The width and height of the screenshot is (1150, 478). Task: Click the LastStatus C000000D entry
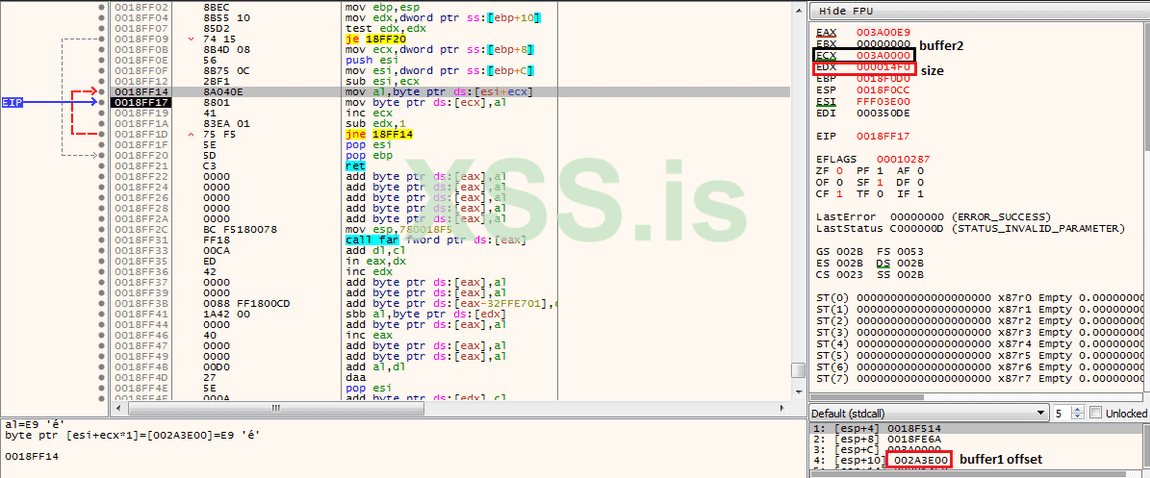[970, 229]
